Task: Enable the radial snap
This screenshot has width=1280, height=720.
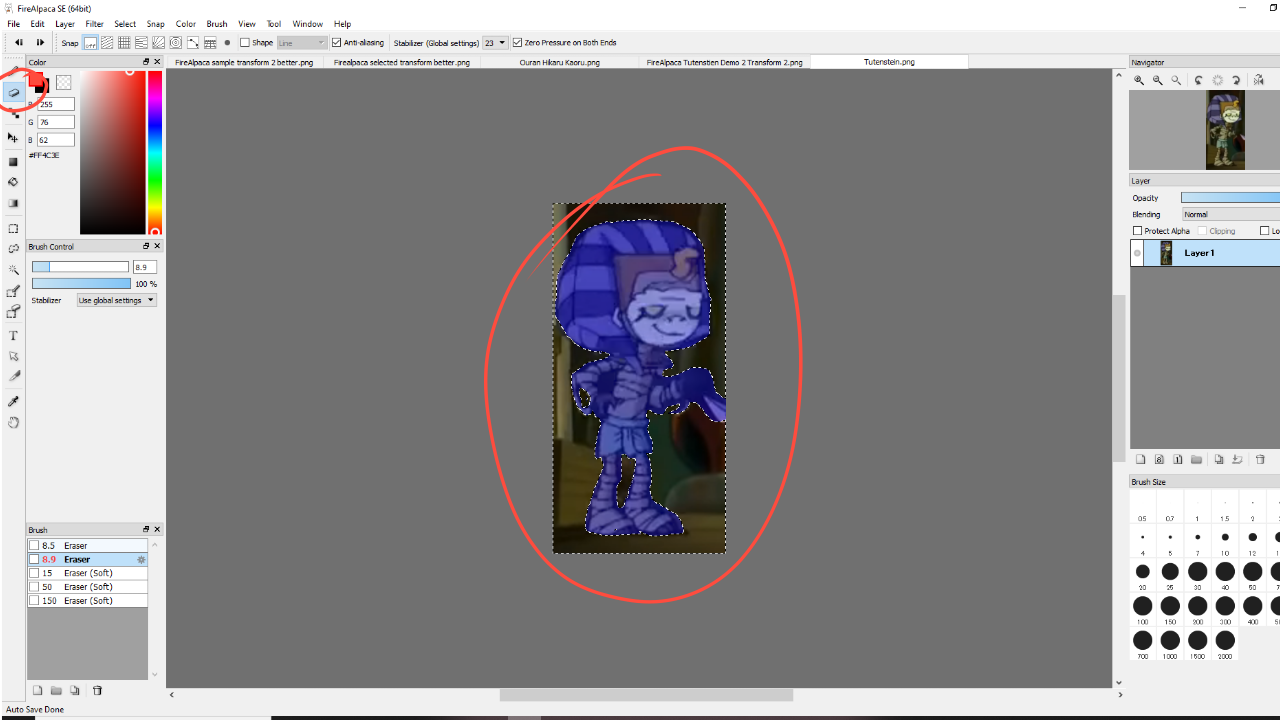Action: (x=158, y=43)
